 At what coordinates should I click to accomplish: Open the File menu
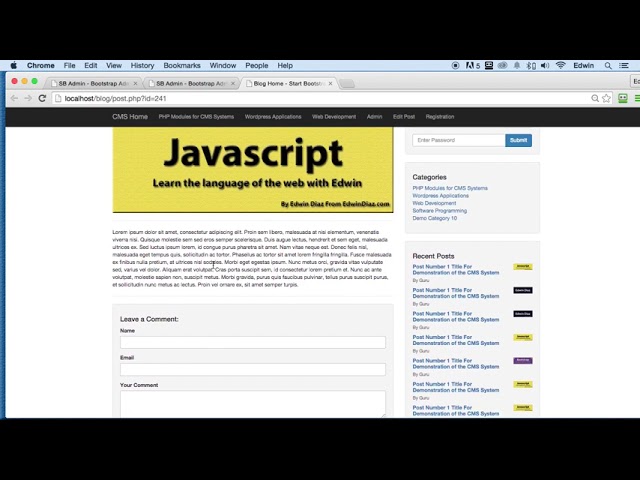(x=69, y=65)
